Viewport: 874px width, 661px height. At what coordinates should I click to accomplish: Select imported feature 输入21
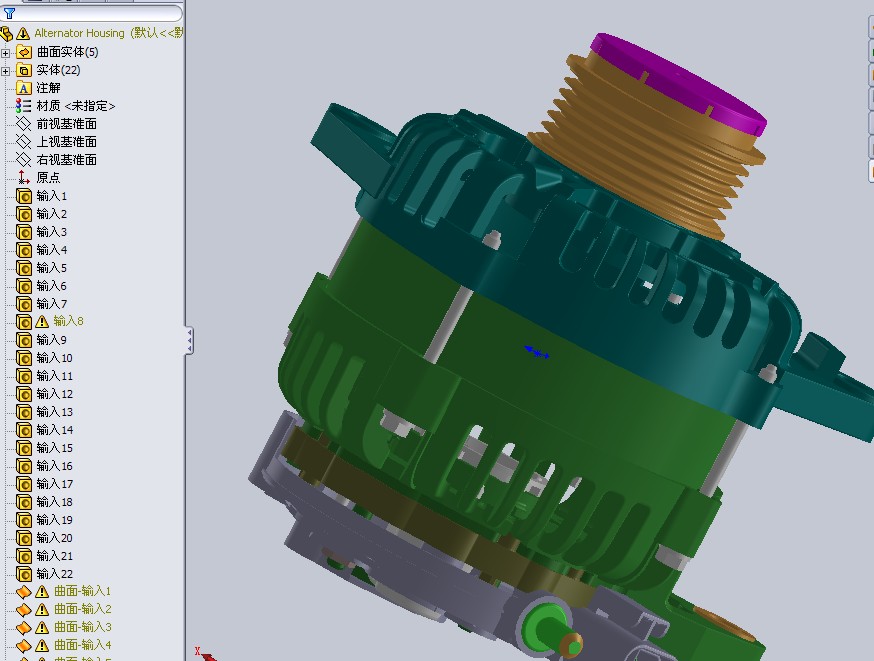(x=55, y=556)
